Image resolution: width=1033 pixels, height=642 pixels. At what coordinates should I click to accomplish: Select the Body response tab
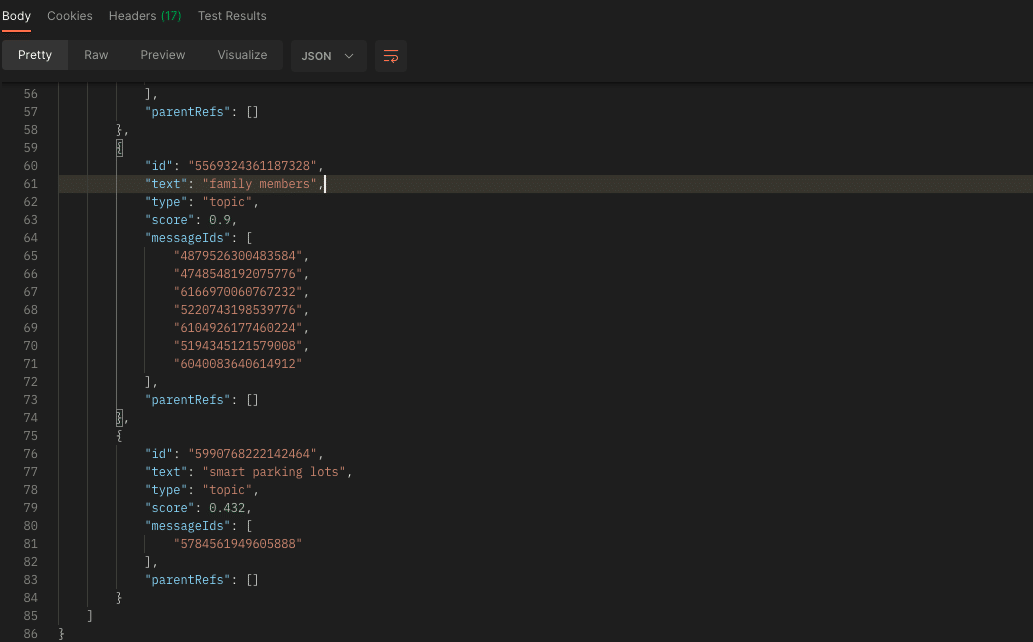click(16, 16)
